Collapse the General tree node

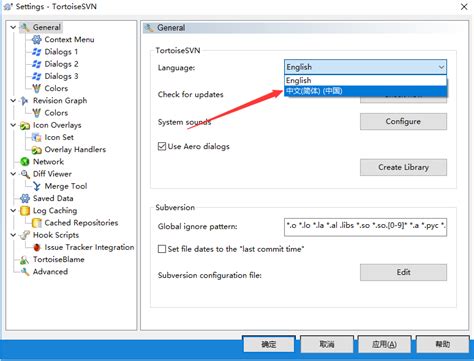pyautogui.click(x=13, y=27)
